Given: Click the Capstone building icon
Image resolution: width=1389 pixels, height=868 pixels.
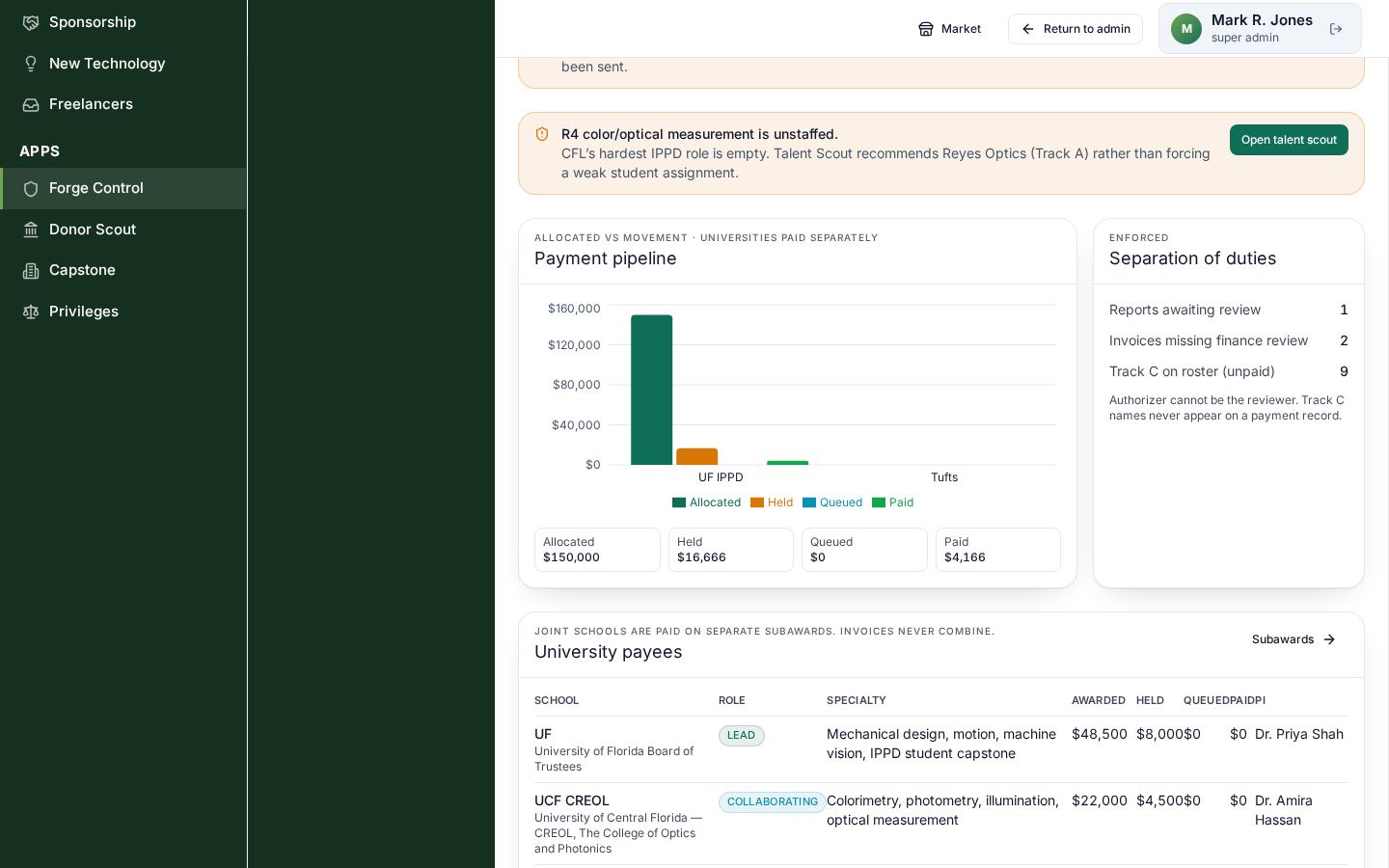Looking at the screenshot, I should [x=31, y=270].
